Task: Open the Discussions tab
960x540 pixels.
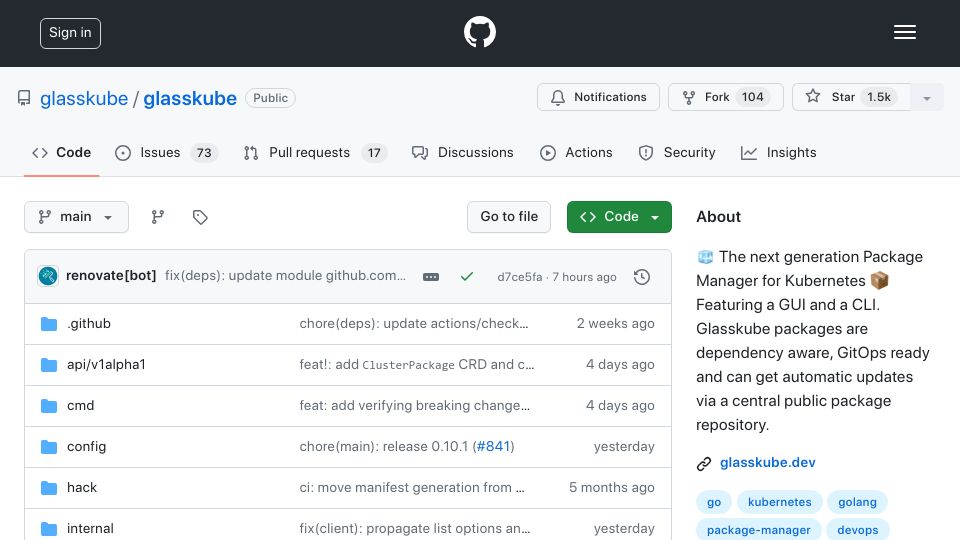Action: [x=462, y=152]
